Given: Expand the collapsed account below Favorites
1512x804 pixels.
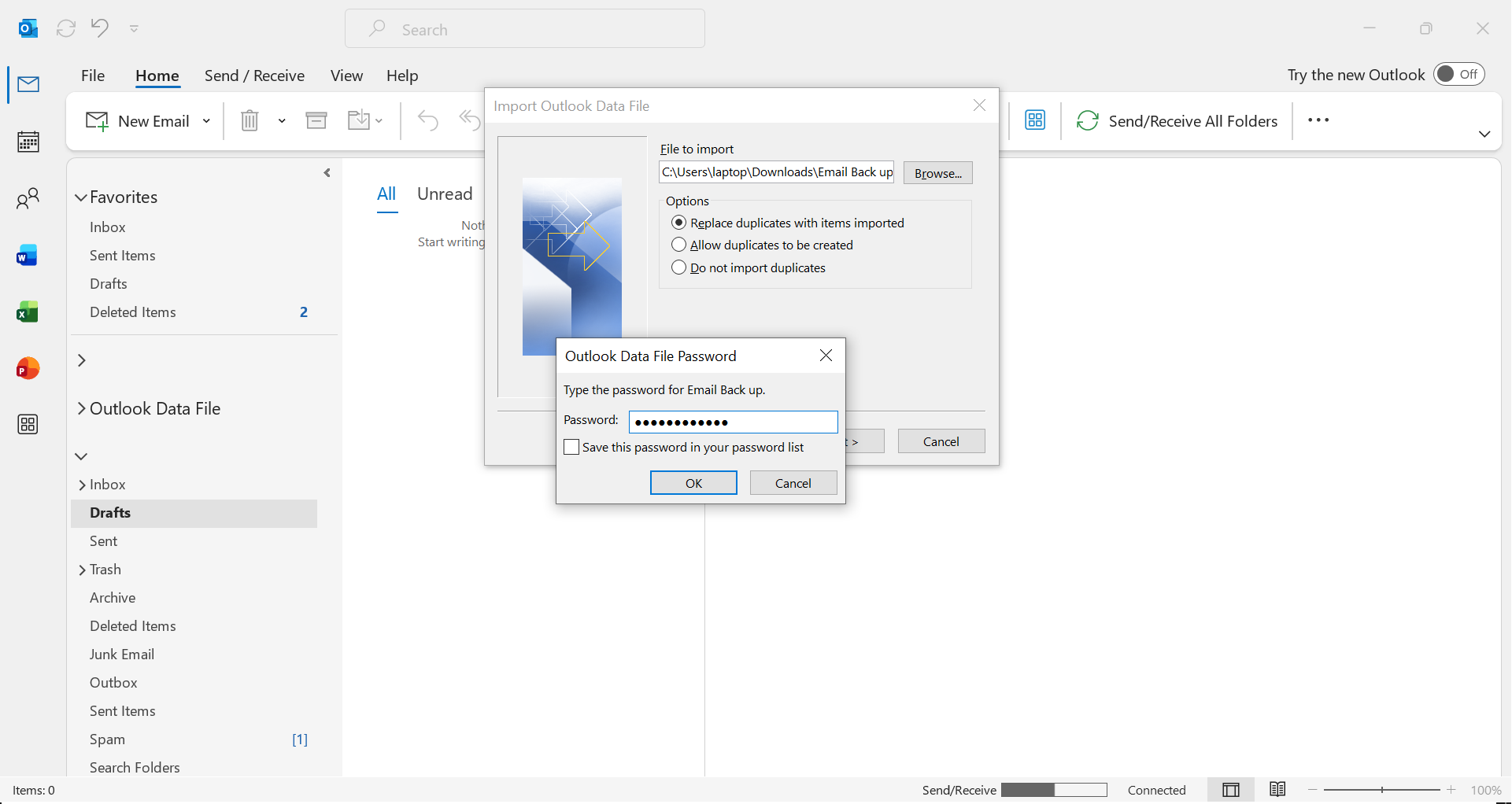Looking at the screenshot, I should pos(81,360).
